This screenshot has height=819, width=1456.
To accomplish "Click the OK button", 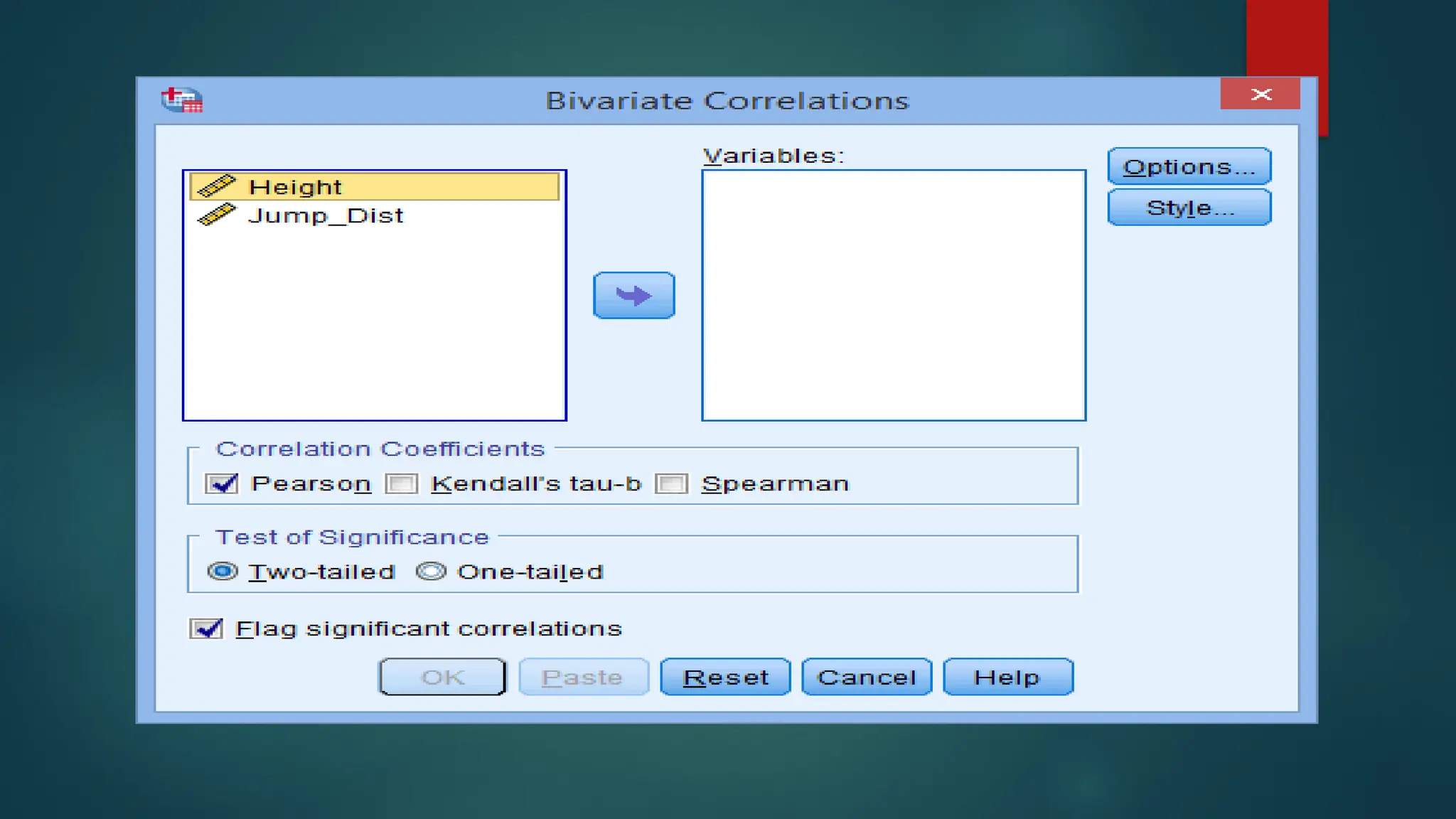I will point(442,678).
